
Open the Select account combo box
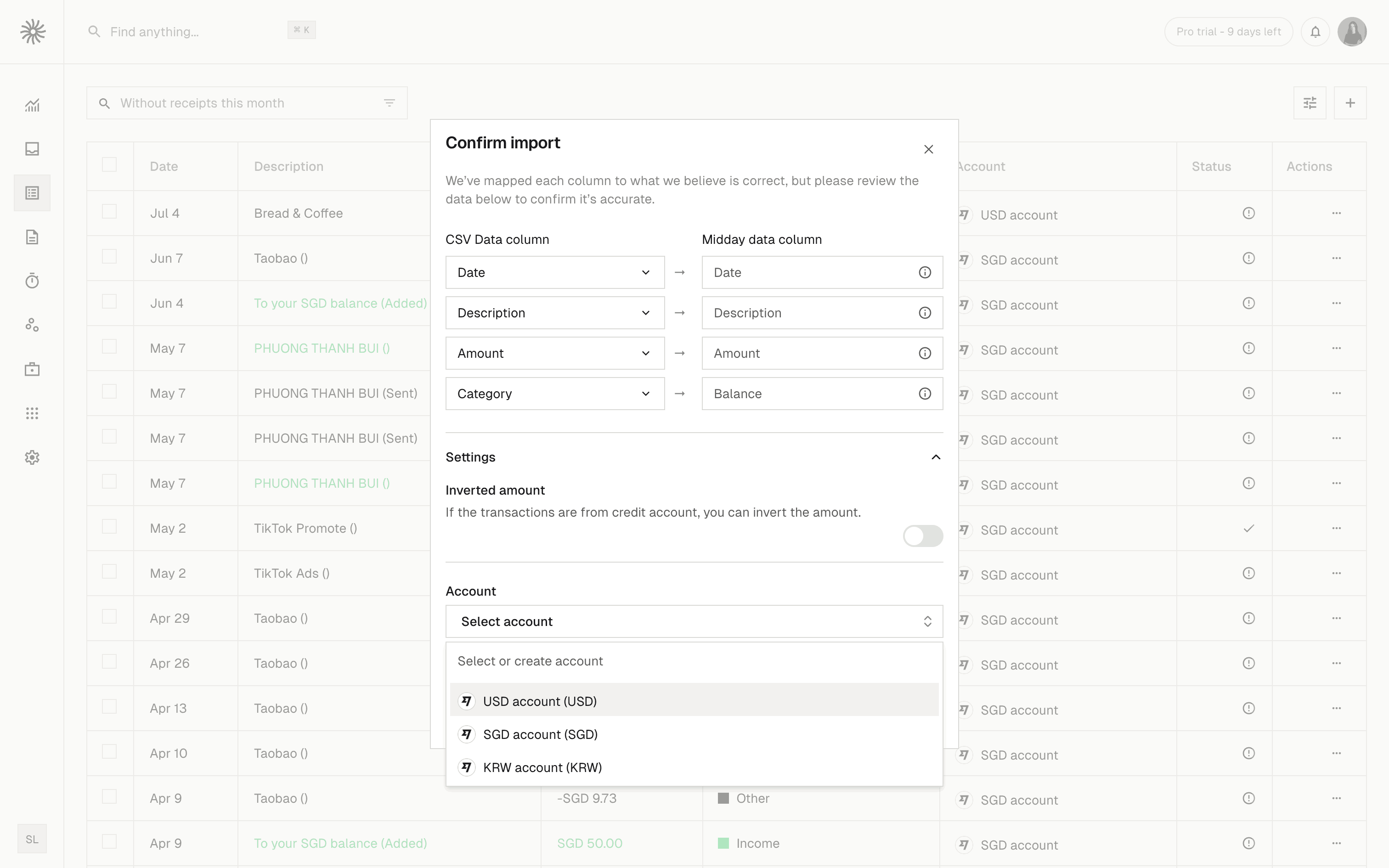click(694, 621)
